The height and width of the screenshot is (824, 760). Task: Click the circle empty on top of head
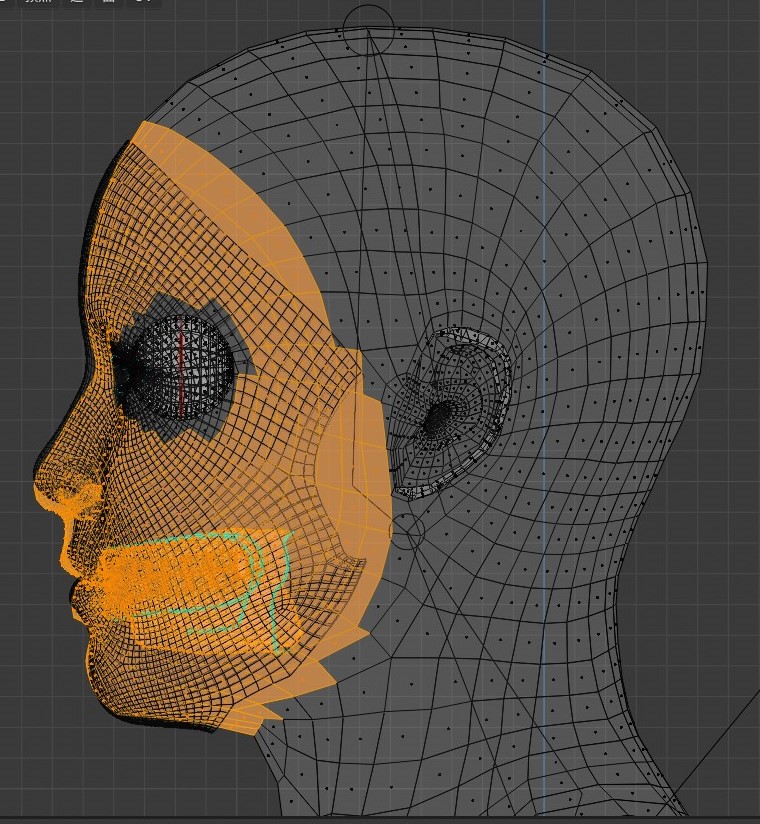pos(368,29)
